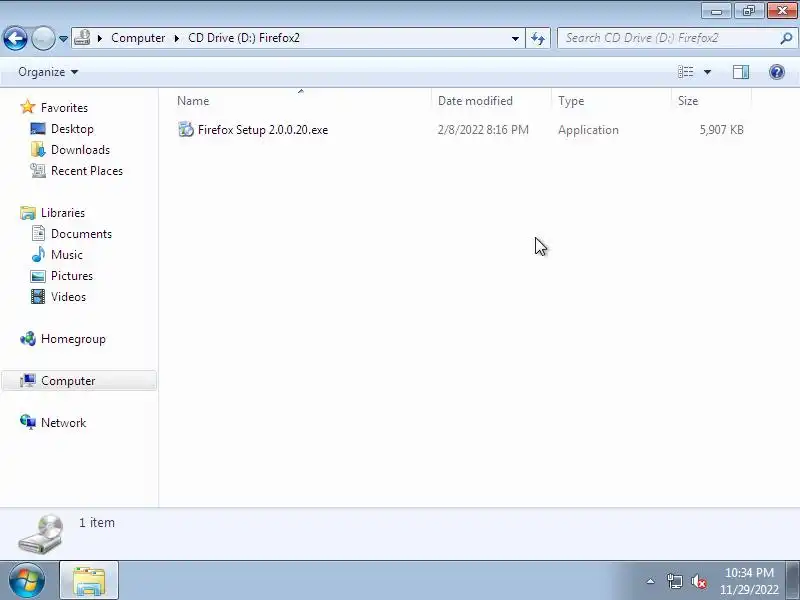The height and width of the screenshot is (600, 800).
Task: Click the muted volume tray icon
Action: pos(698,581)
